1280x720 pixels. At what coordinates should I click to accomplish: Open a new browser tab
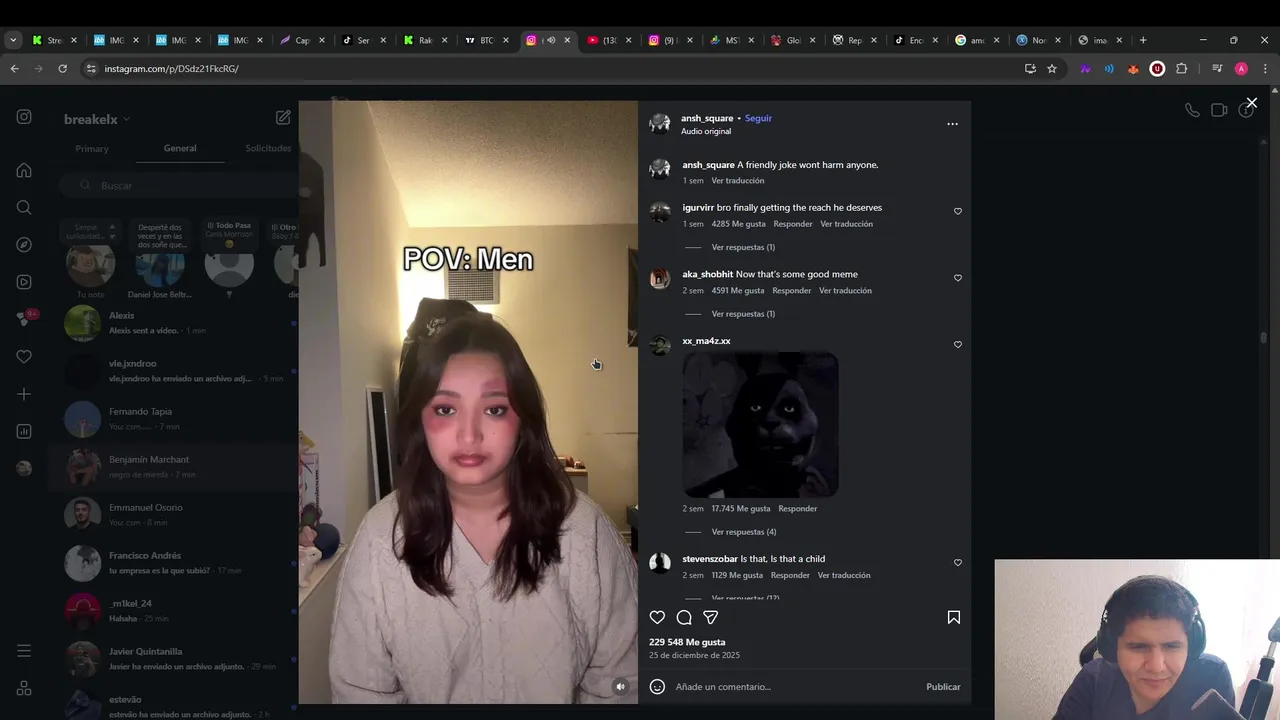tap(1143, 40)
